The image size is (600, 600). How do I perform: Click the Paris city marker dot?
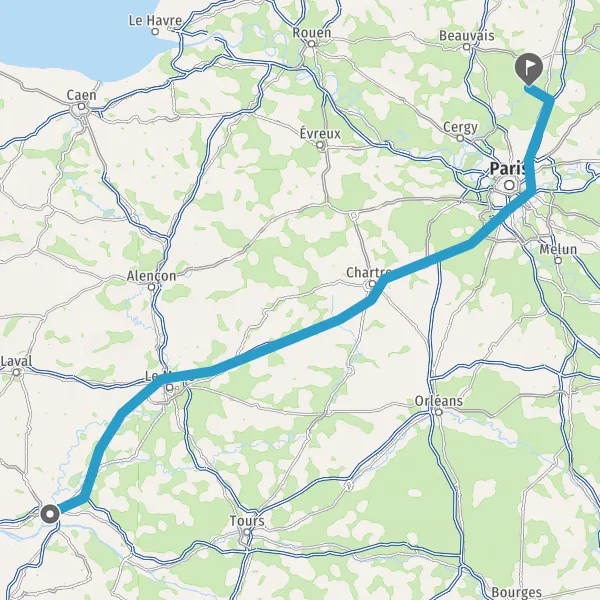click(509, 185)
